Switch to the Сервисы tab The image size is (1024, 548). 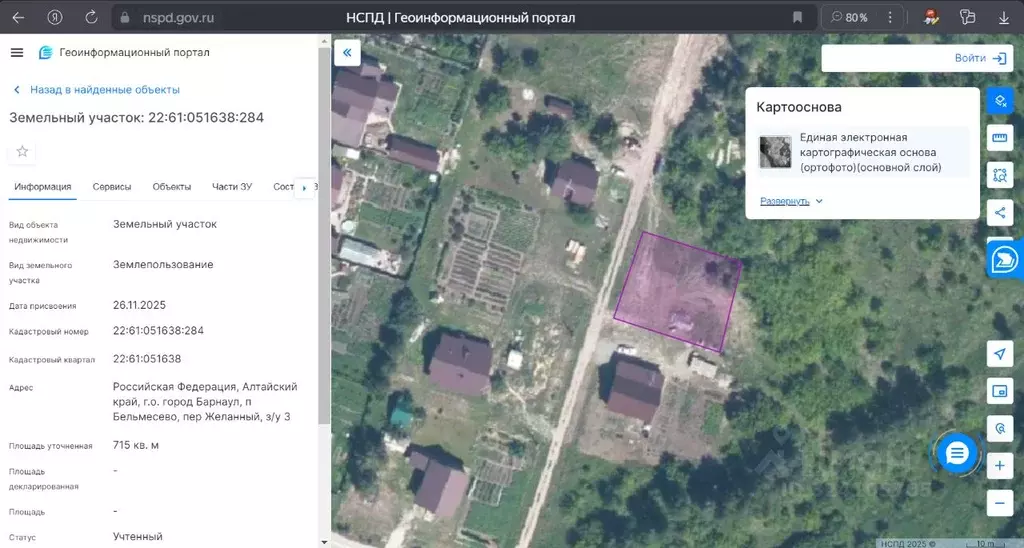point(112,187)
